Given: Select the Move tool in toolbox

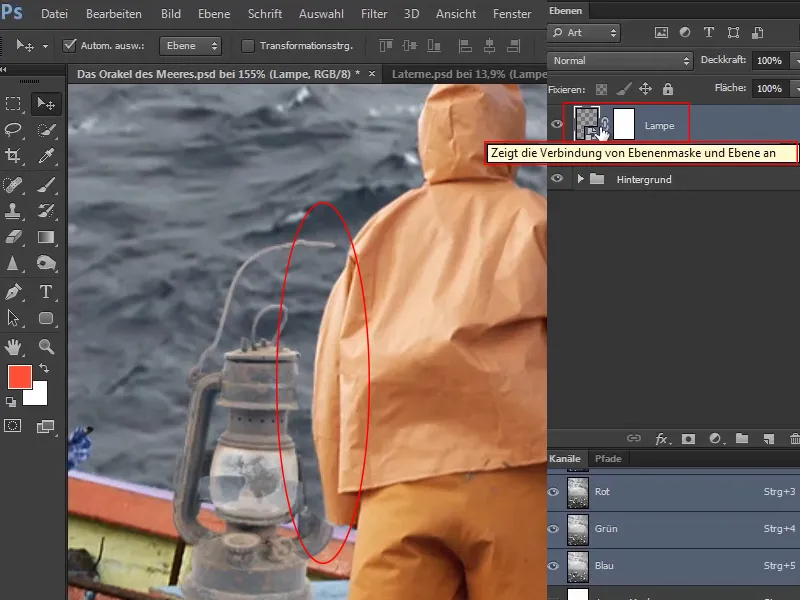Looking at the screenshot, I should (x=46, y=104).
